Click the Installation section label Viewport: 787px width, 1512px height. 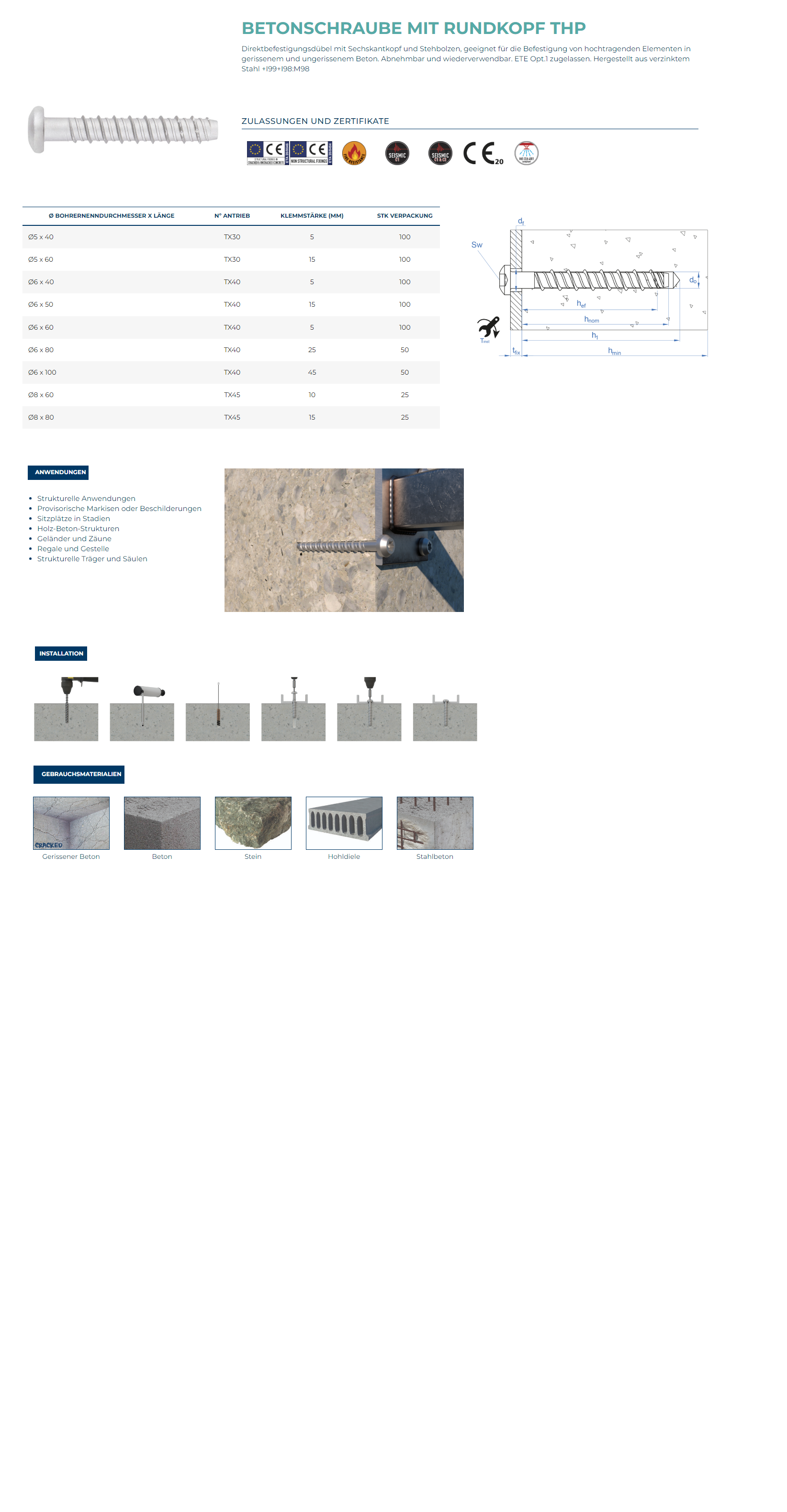[x=61, y=653]
